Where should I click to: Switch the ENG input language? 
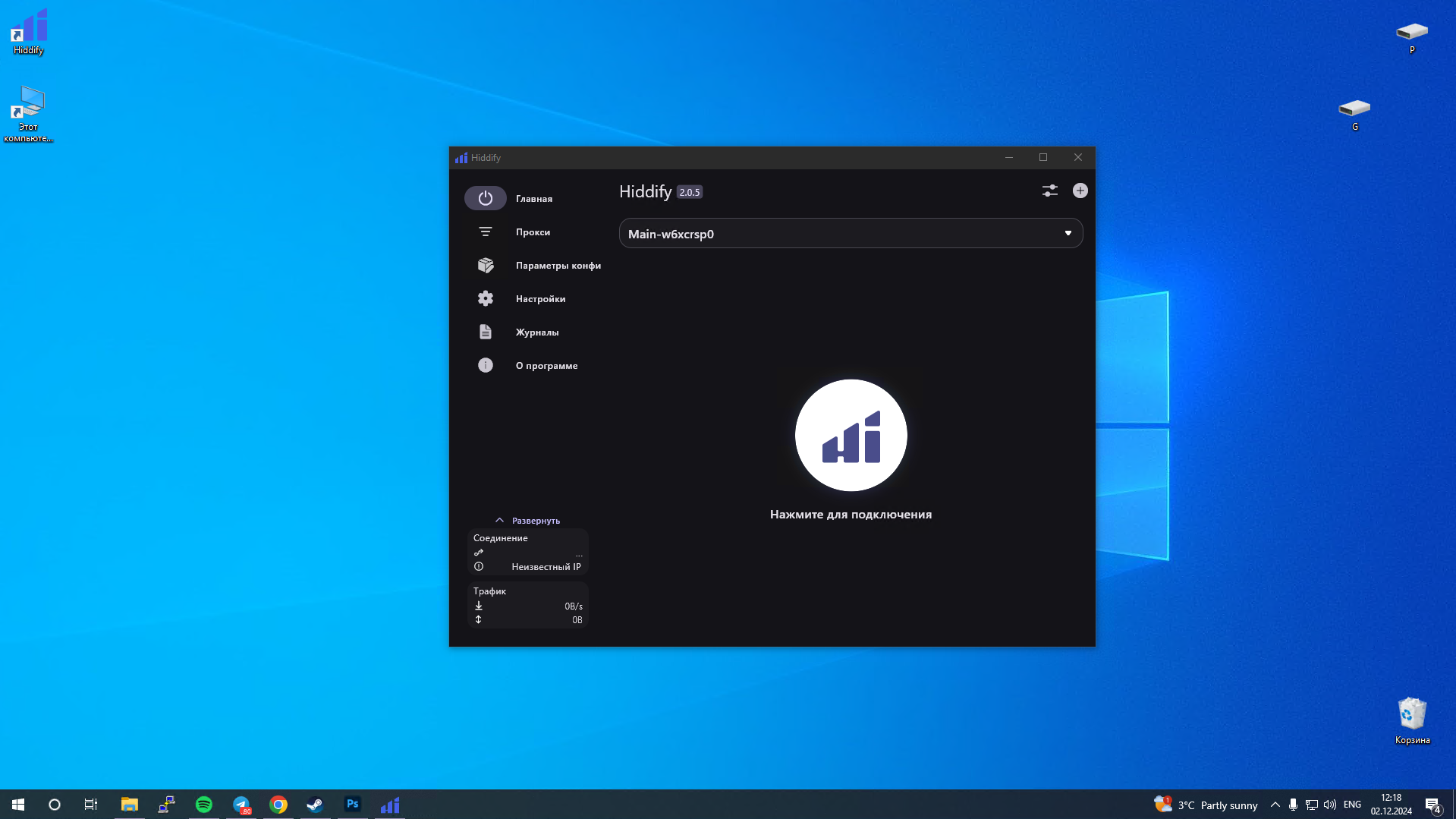(x=1352, y=805)
